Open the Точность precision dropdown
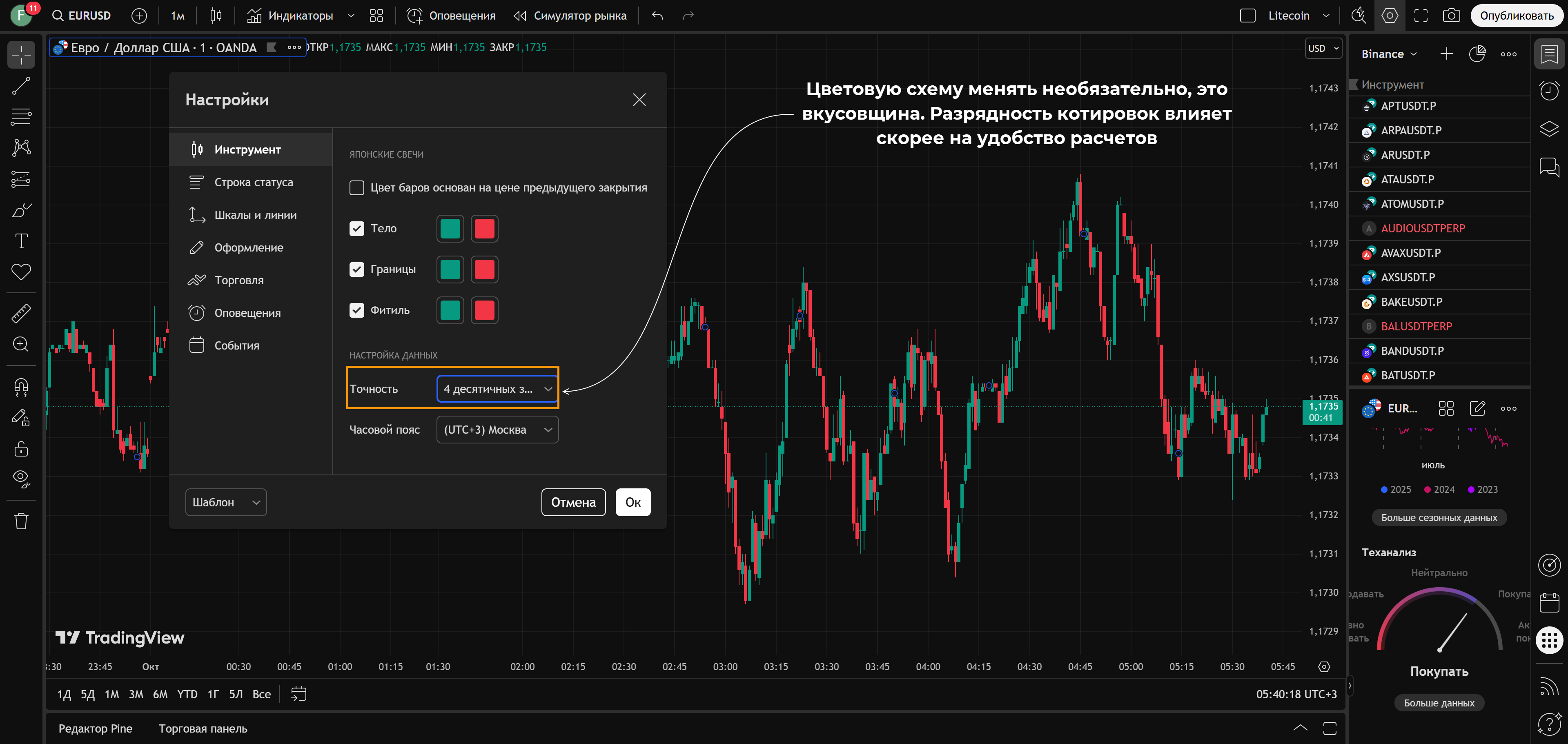The width and height of the screenshot is (1568, 744). (x=497, y=388)
